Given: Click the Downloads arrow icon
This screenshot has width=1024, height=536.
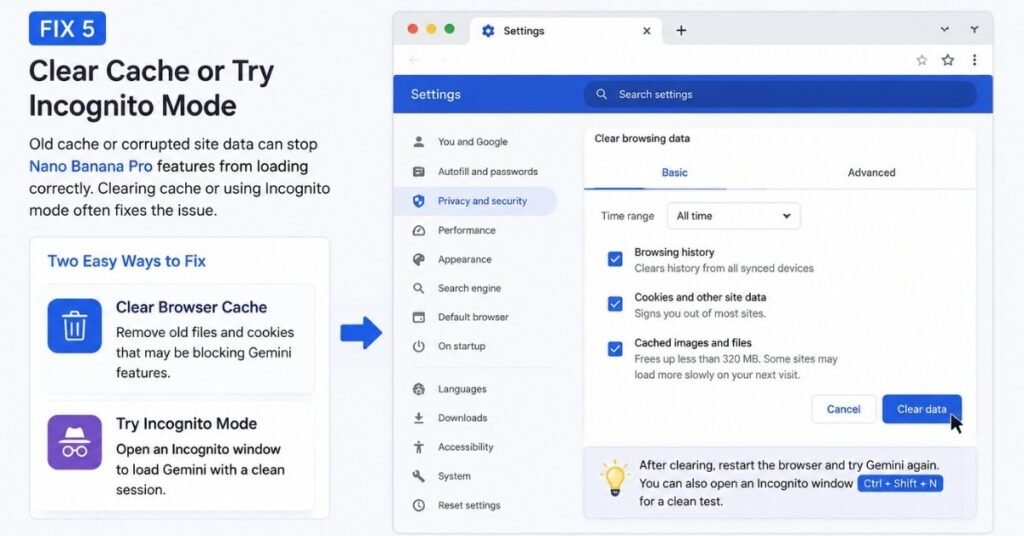Looking at the screenshot, I should pos(419,418).
